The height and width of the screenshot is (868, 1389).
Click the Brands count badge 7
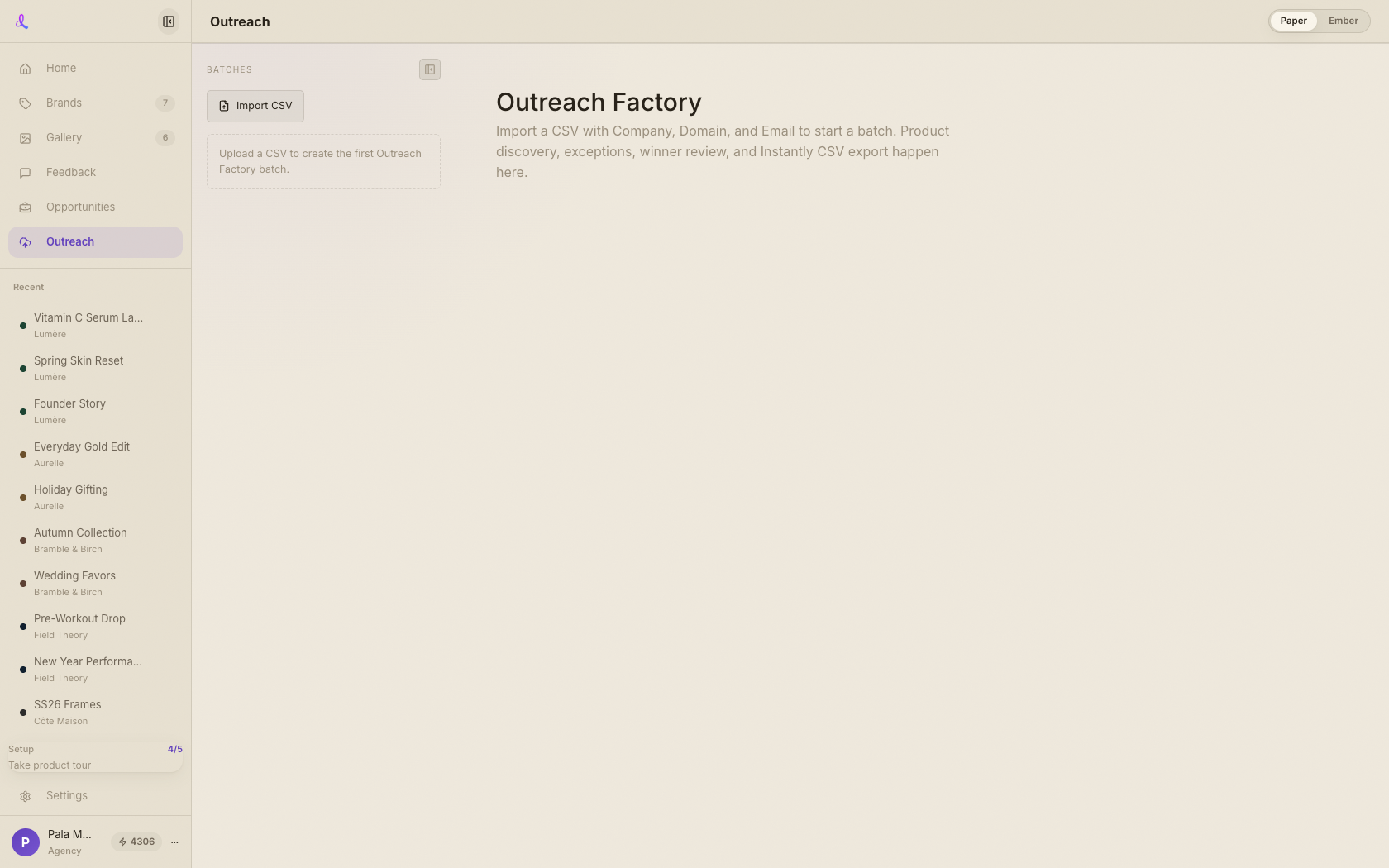pos(165,103)
